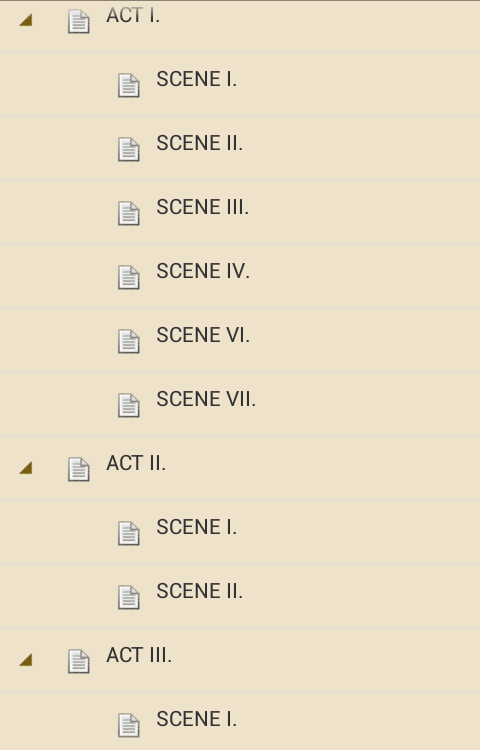480x750 pixels.
Task: Click the document icon beside ACT I.
Action: coord(78,22)
